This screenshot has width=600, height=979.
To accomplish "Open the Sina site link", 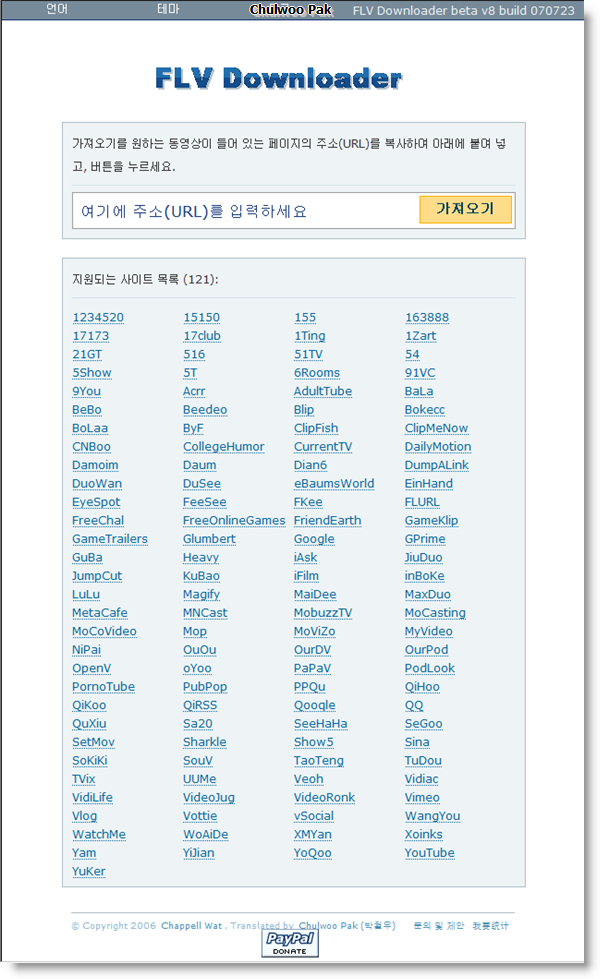I will point(417,742).
